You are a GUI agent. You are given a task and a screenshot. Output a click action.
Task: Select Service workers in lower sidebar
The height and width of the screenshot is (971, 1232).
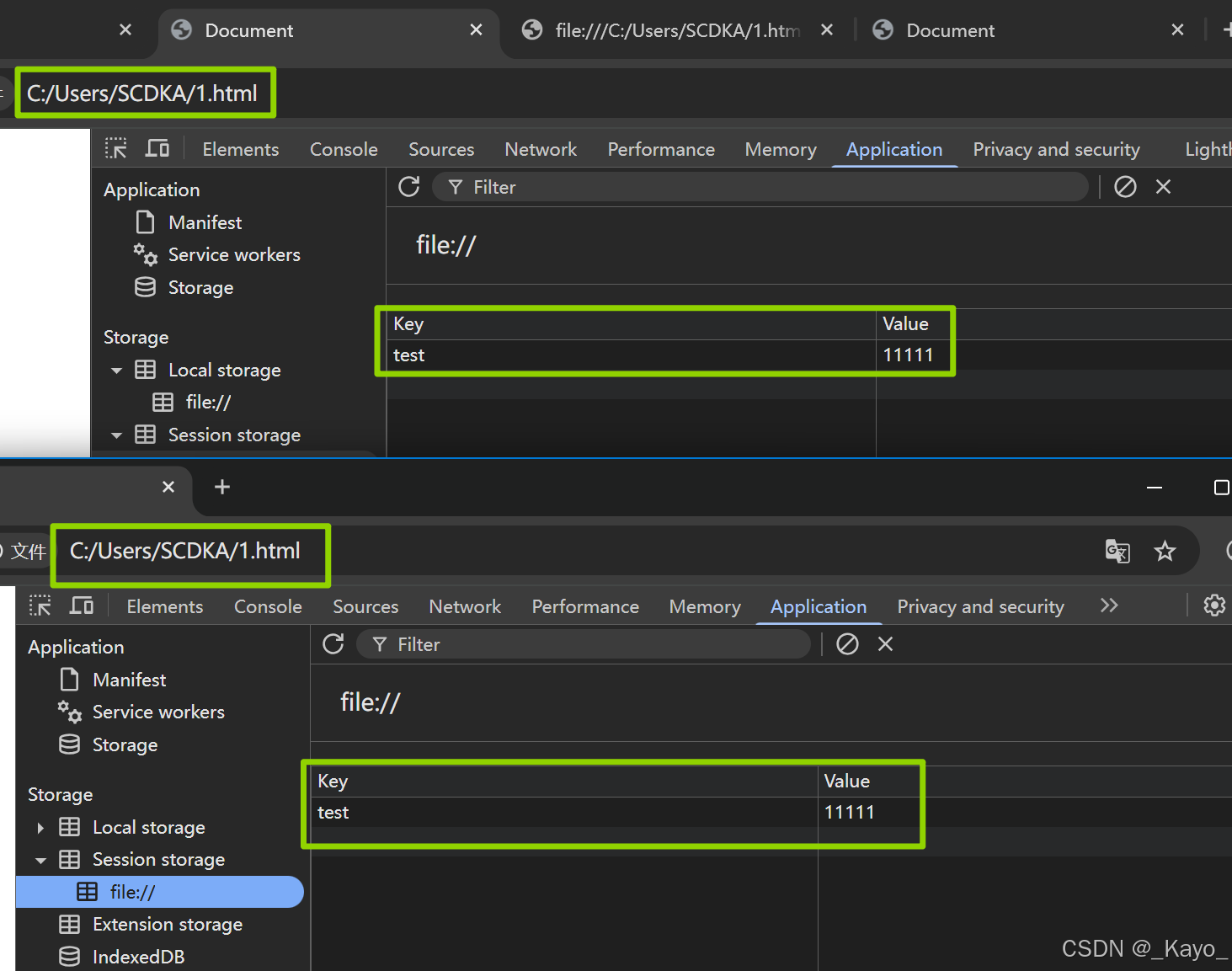pyautogui.click(x=158, y=712)
